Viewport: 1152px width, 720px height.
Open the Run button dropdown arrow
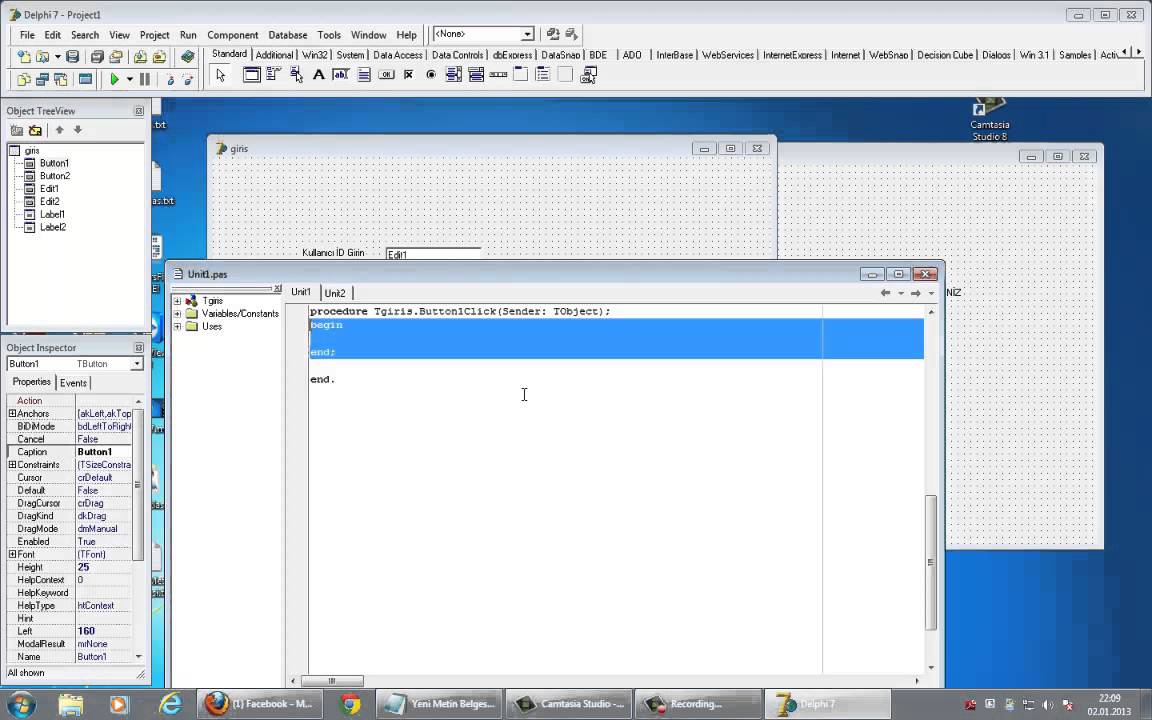(129, 79)
